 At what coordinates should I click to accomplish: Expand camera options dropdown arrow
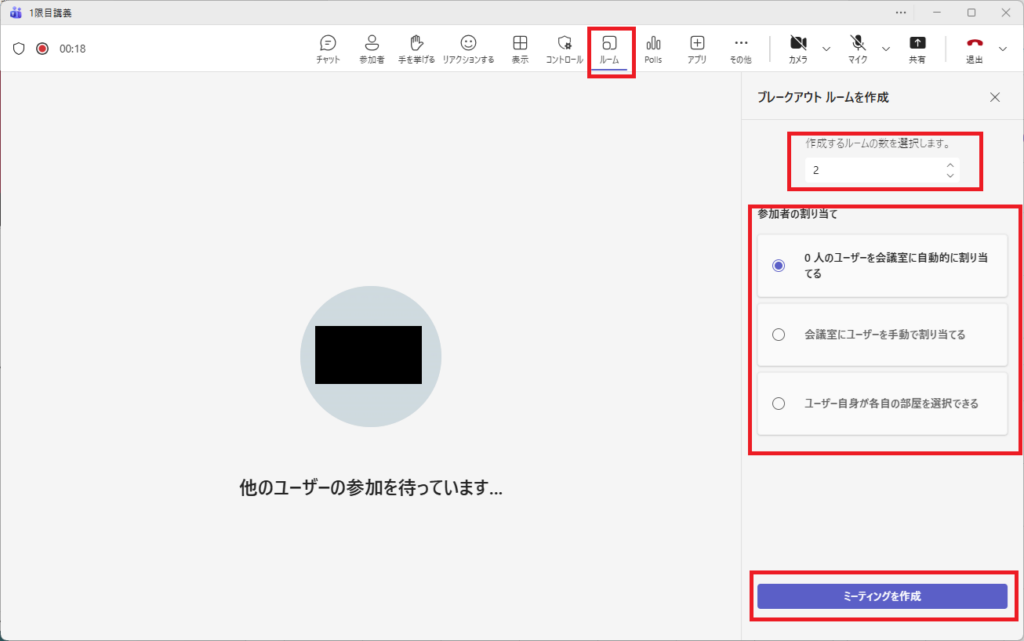coord(826,48)
